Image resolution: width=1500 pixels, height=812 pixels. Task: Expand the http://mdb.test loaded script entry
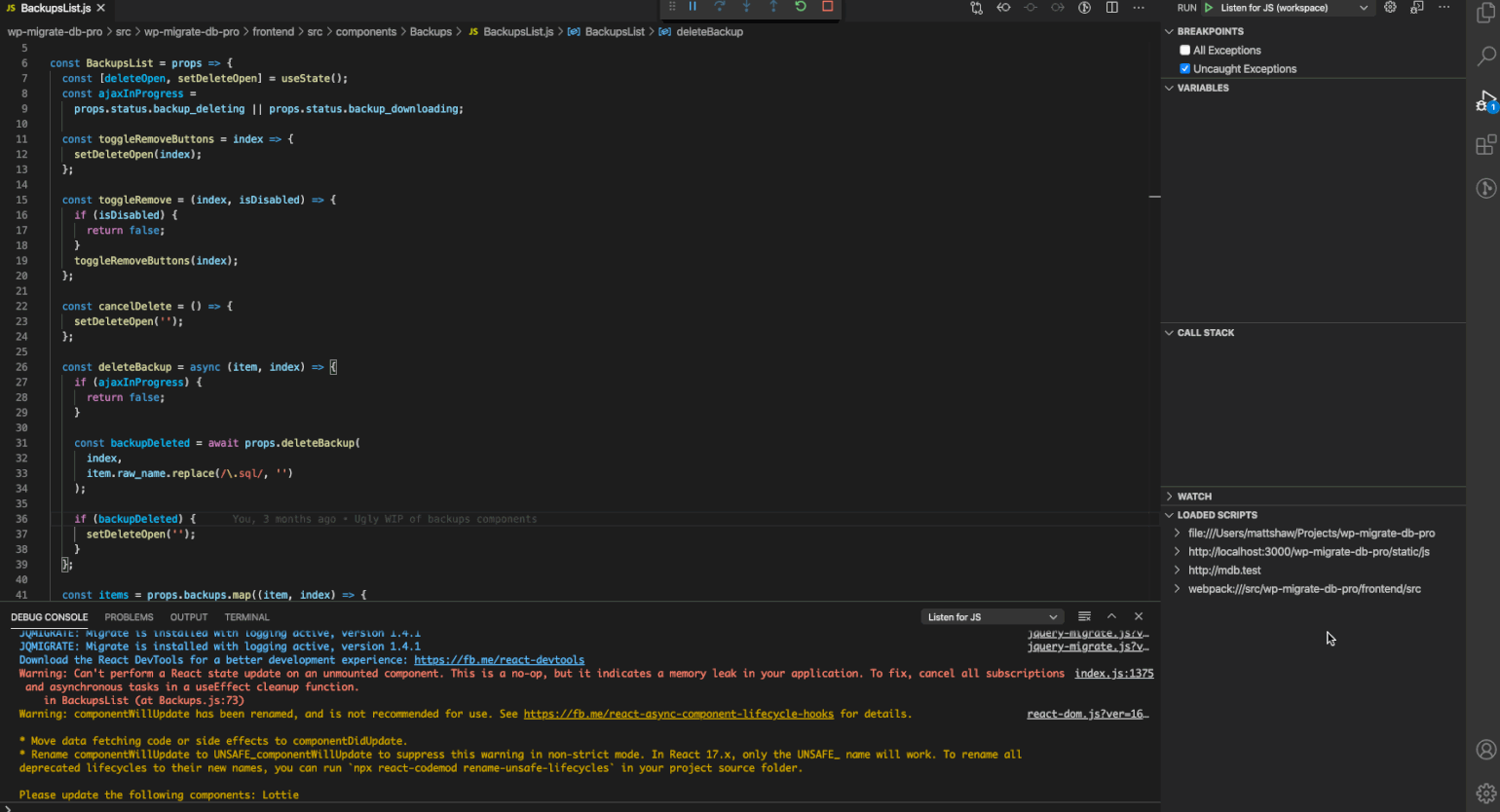click(x=1177, y=570)
